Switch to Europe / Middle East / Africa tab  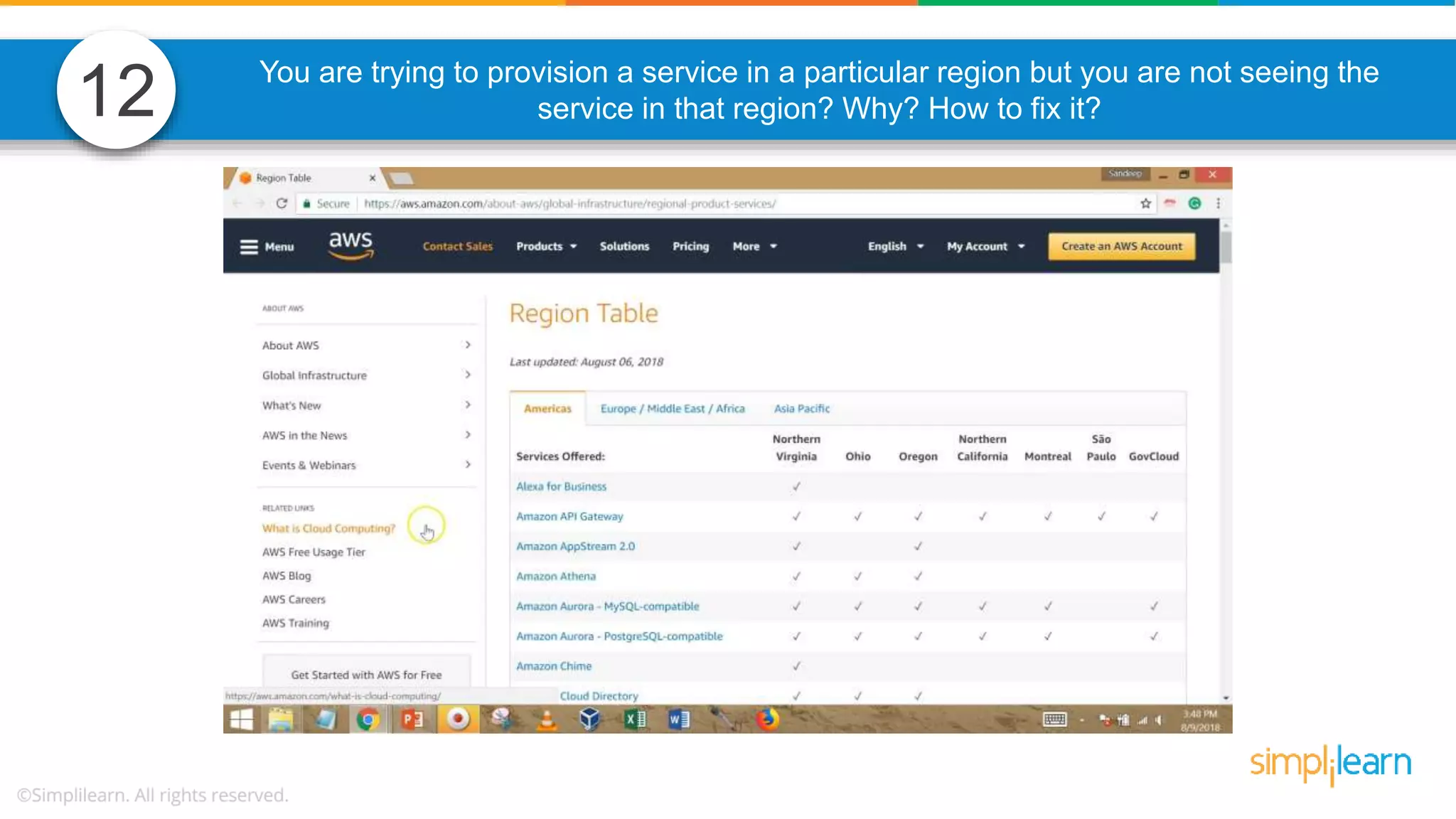point(673,408)
